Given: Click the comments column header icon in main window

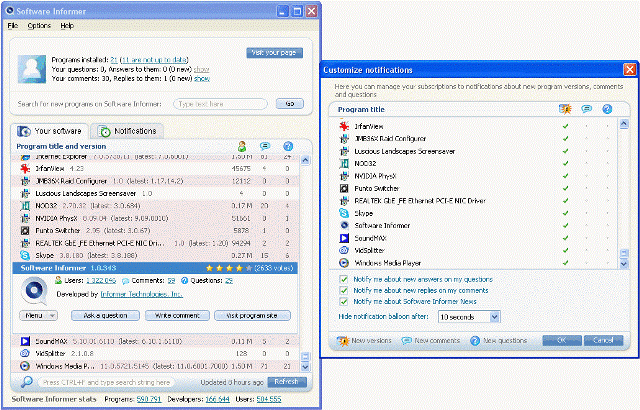Looking at the screenshot, I should click(x=265, y=146).
